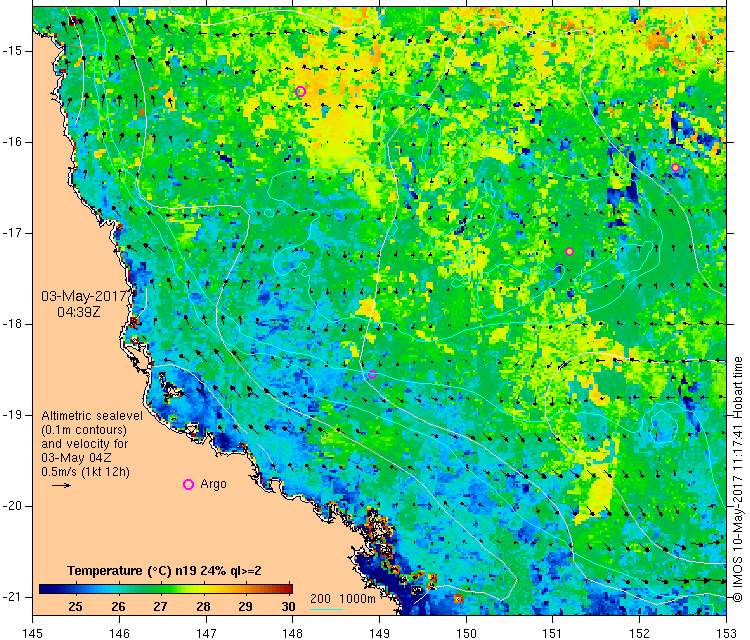750x640 pixels.
Task: Click the Argo float marker near 148.9E, 18.6S
Action: tap(372, 374)
